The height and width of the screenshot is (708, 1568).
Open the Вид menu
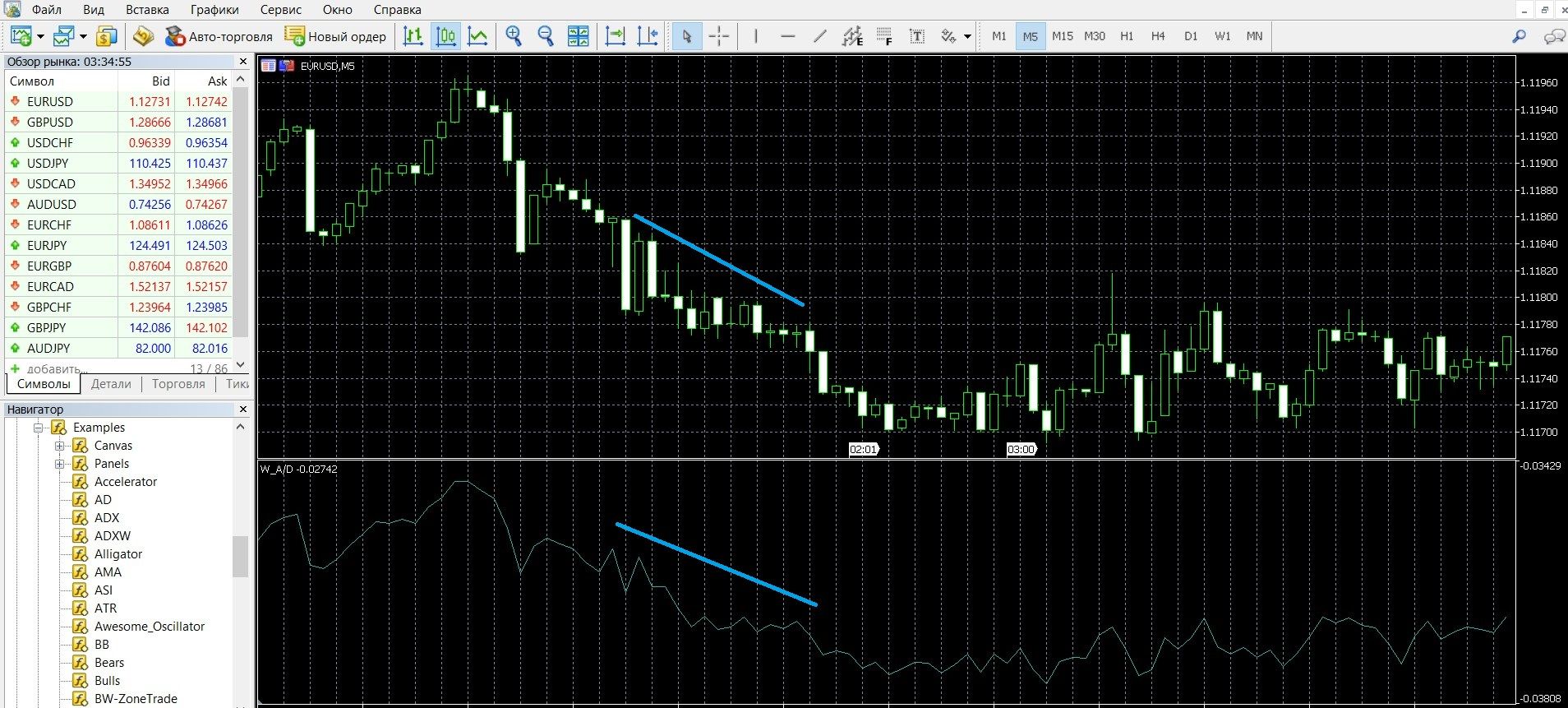(x=94, y=10)
